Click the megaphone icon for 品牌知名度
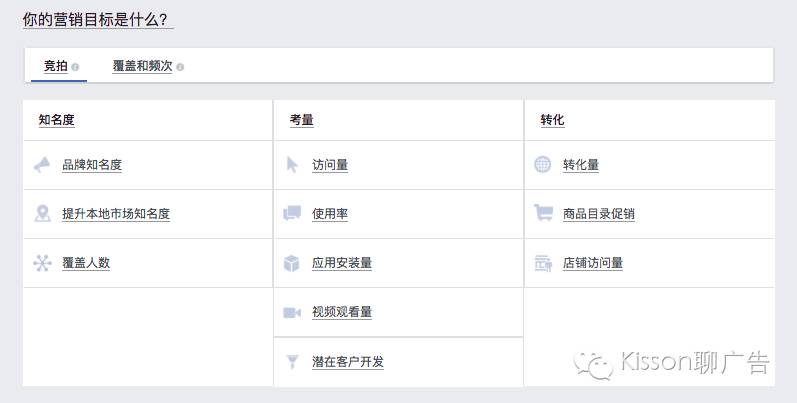The height and width of the screenshot is (403, 797). (x=42, y=165)
